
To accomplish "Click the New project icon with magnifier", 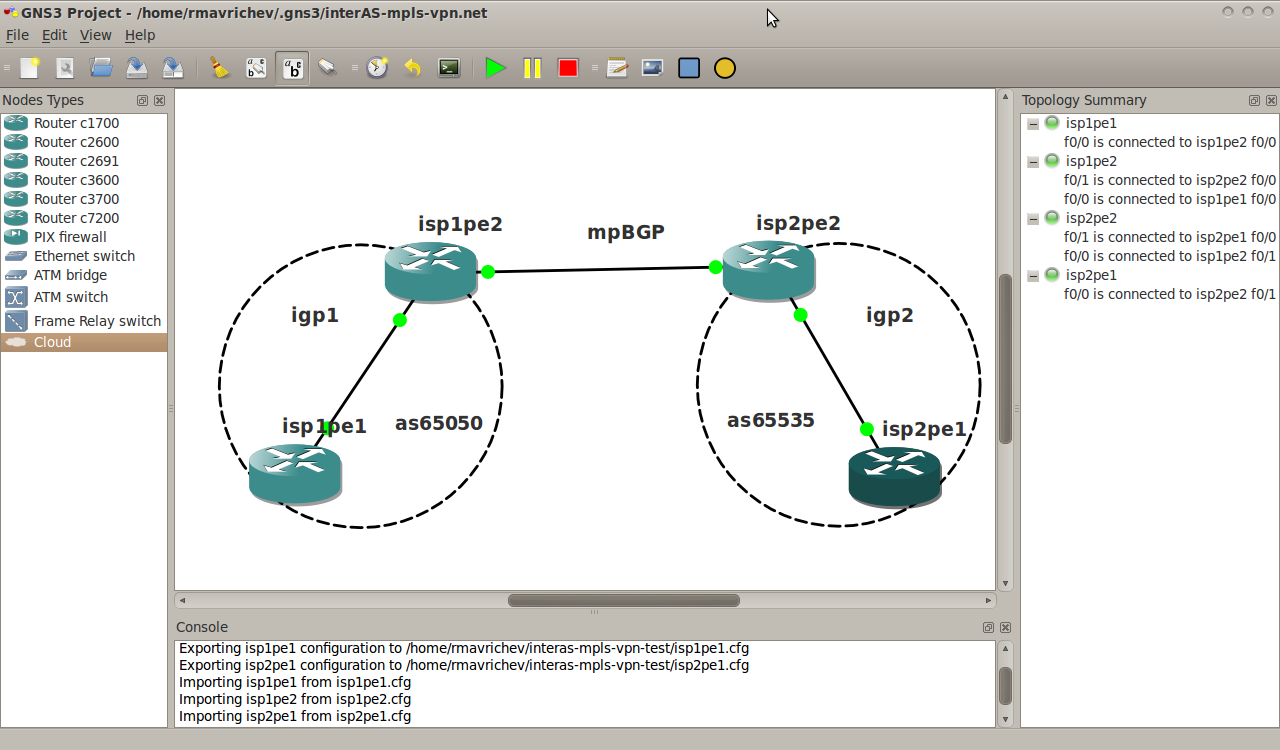I will click(65, 68).
